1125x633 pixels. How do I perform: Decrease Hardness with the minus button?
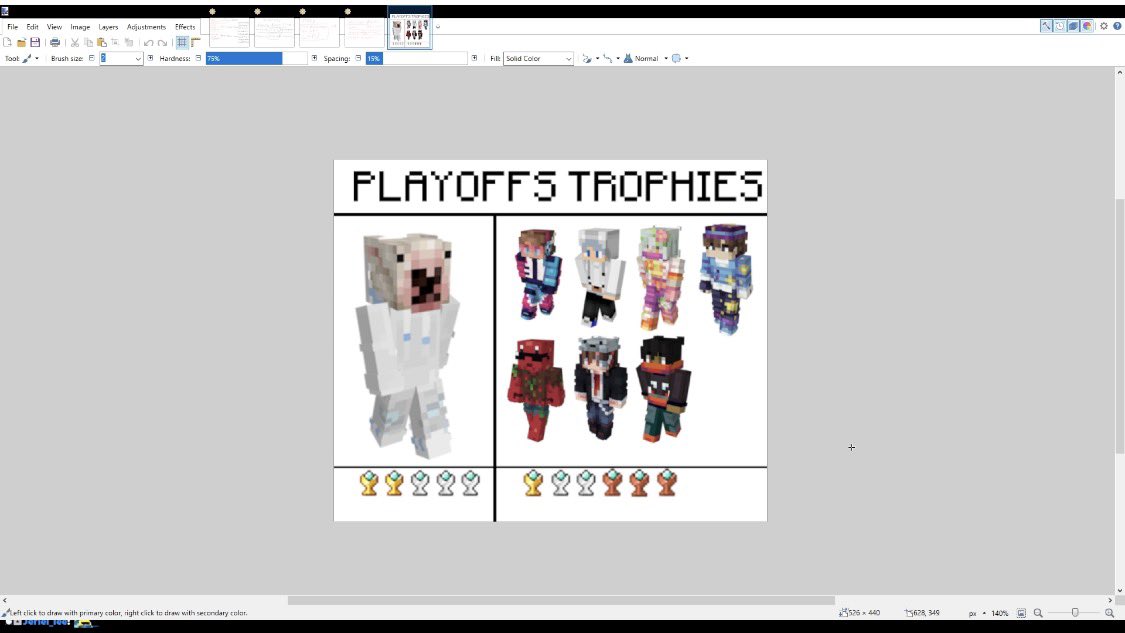click(x=198, y=58)
